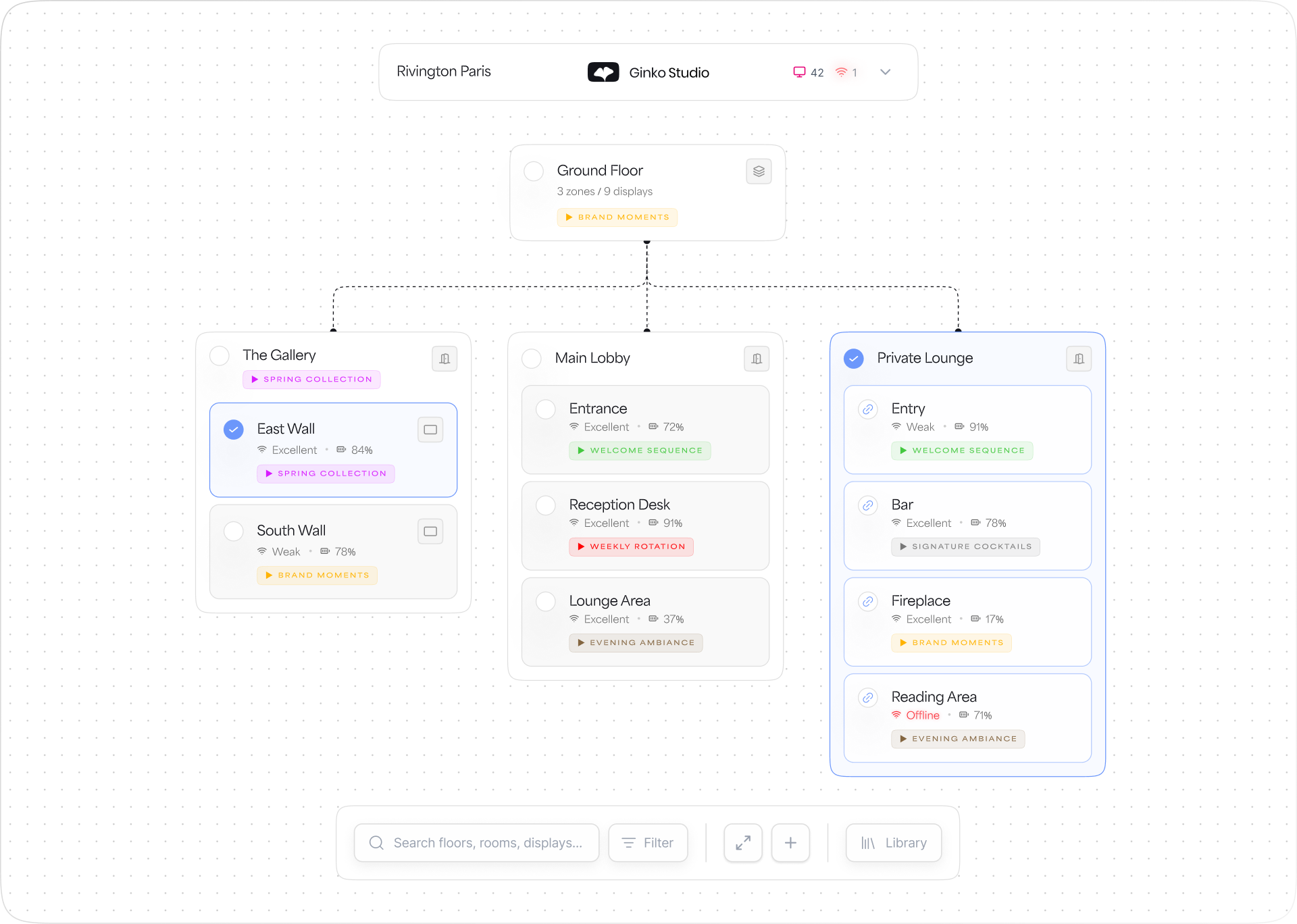Viewport: 1297px width, 924px height.
Task: Click the search floors, rooms, displays field
Action: (477, 843)
